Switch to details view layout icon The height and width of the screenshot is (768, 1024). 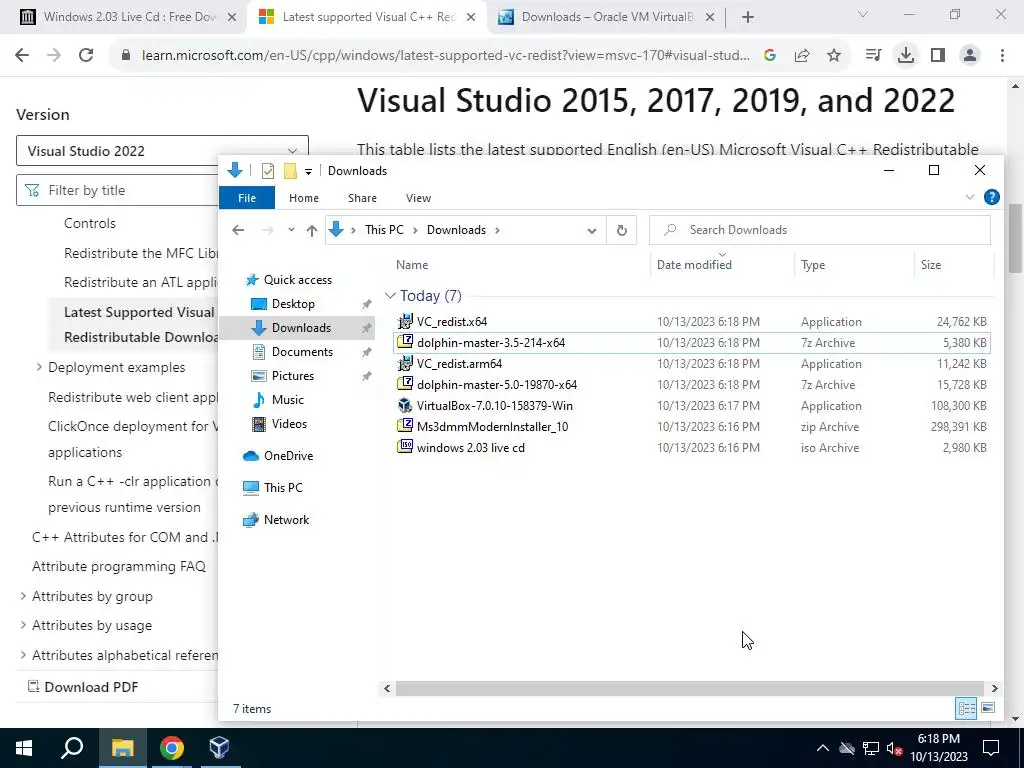pyautogui.click(x=966, y=708)
